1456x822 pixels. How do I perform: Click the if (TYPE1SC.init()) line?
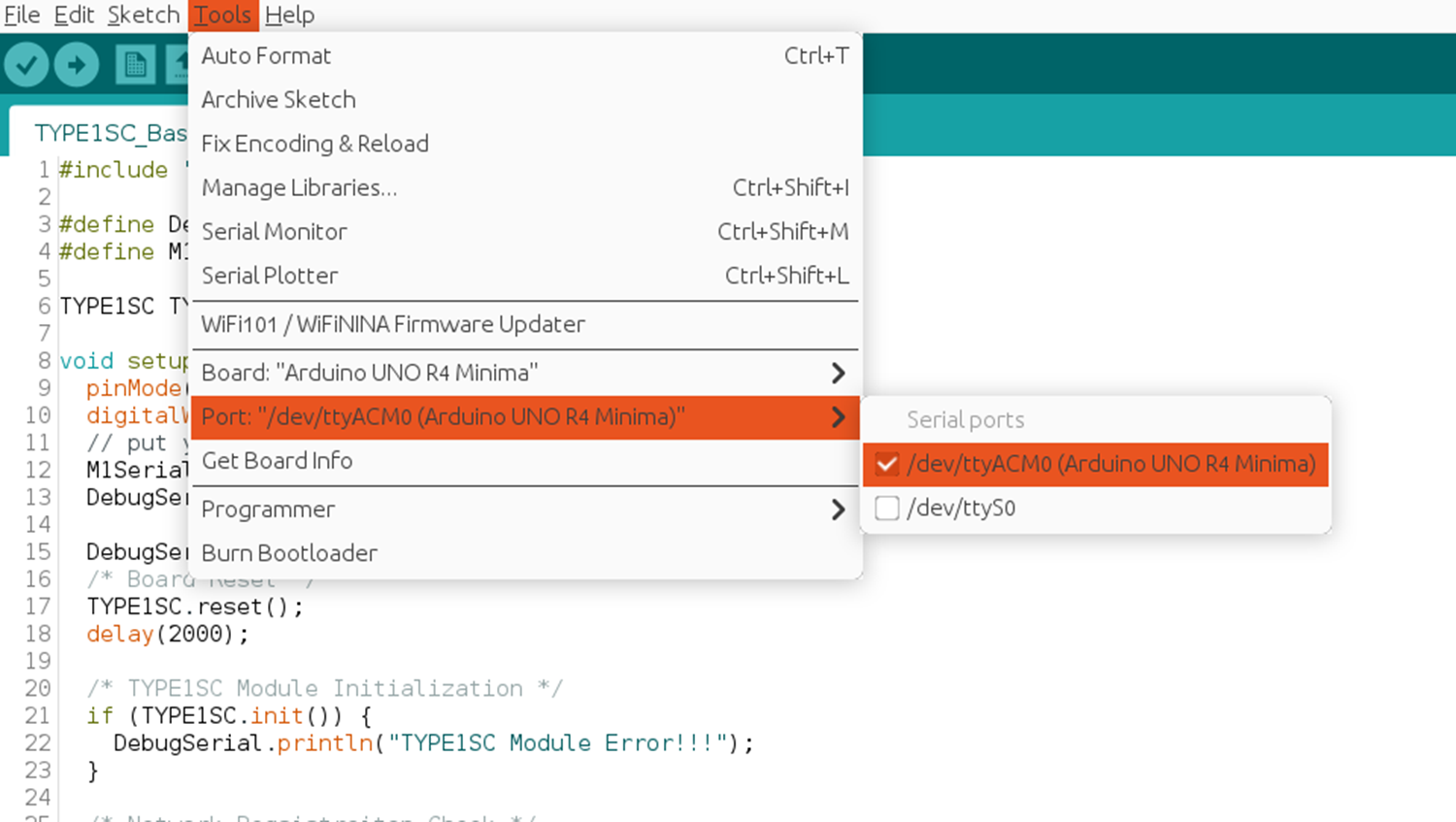[229, 716]
